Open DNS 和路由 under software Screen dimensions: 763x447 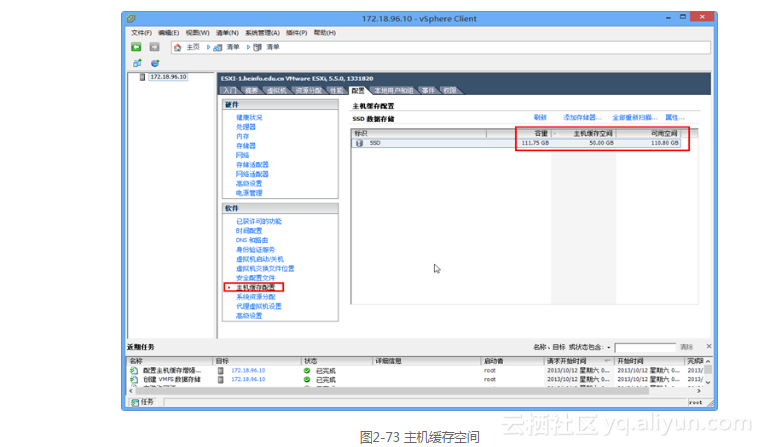click(252, 240)
